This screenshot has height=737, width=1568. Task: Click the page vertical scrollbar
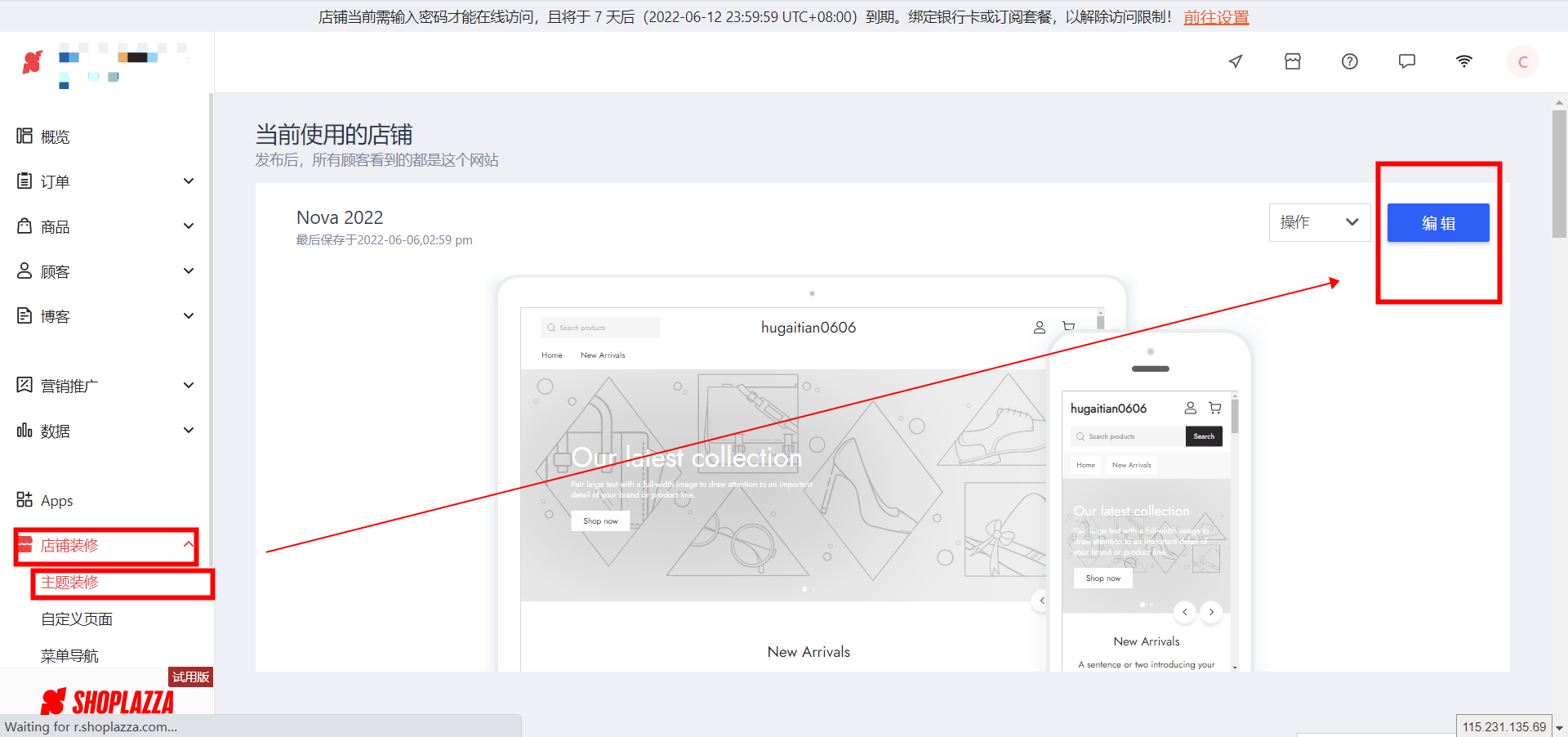[1559, 172]
